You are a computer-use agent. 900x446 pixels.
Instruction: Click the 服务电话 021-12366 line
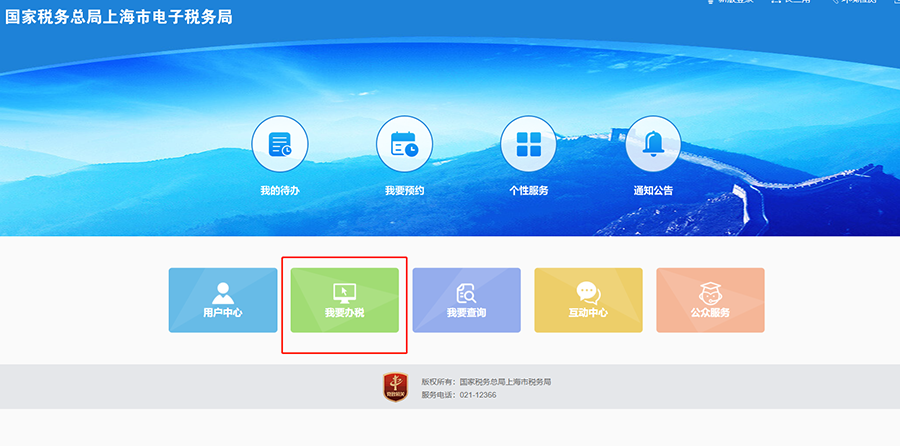click(459, 395)
